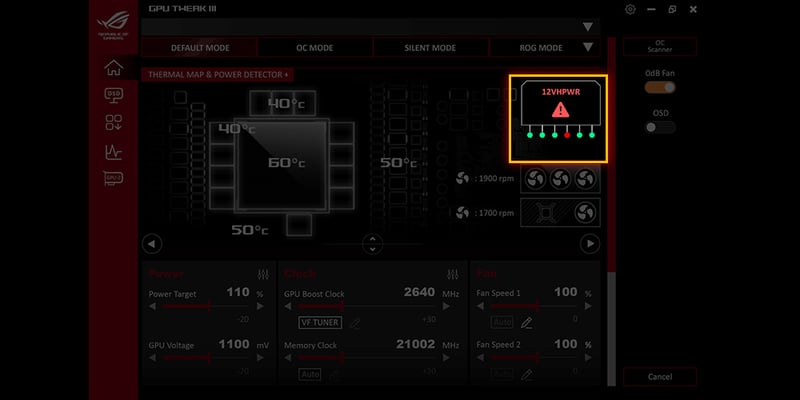Viewport: 800px width, 400px height.
Task: Open the OSD settings sidebar icon
Action: pyautogui.click(x=114, y=95)
